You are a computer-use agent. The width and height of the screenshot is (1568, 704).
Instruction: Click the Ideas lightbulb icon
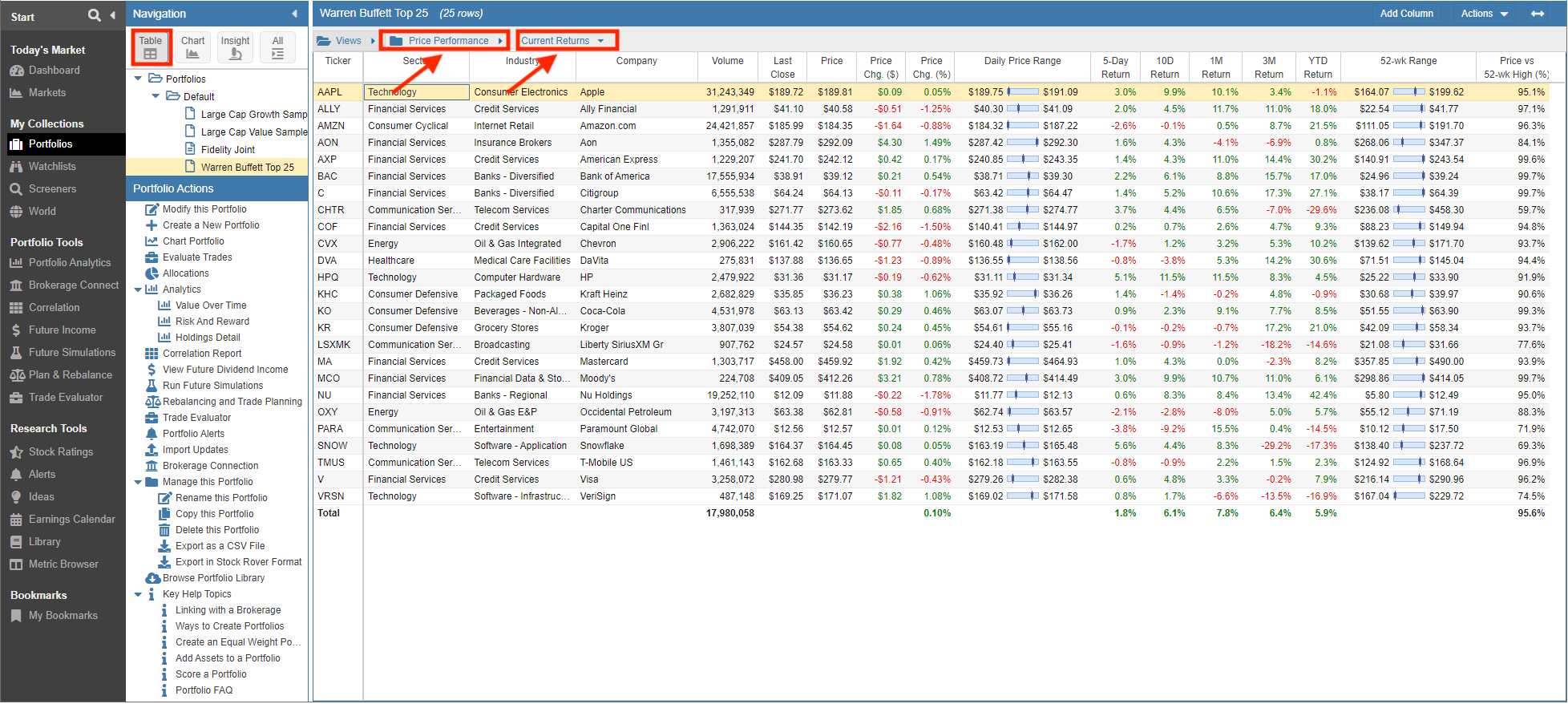coord(17,497)
